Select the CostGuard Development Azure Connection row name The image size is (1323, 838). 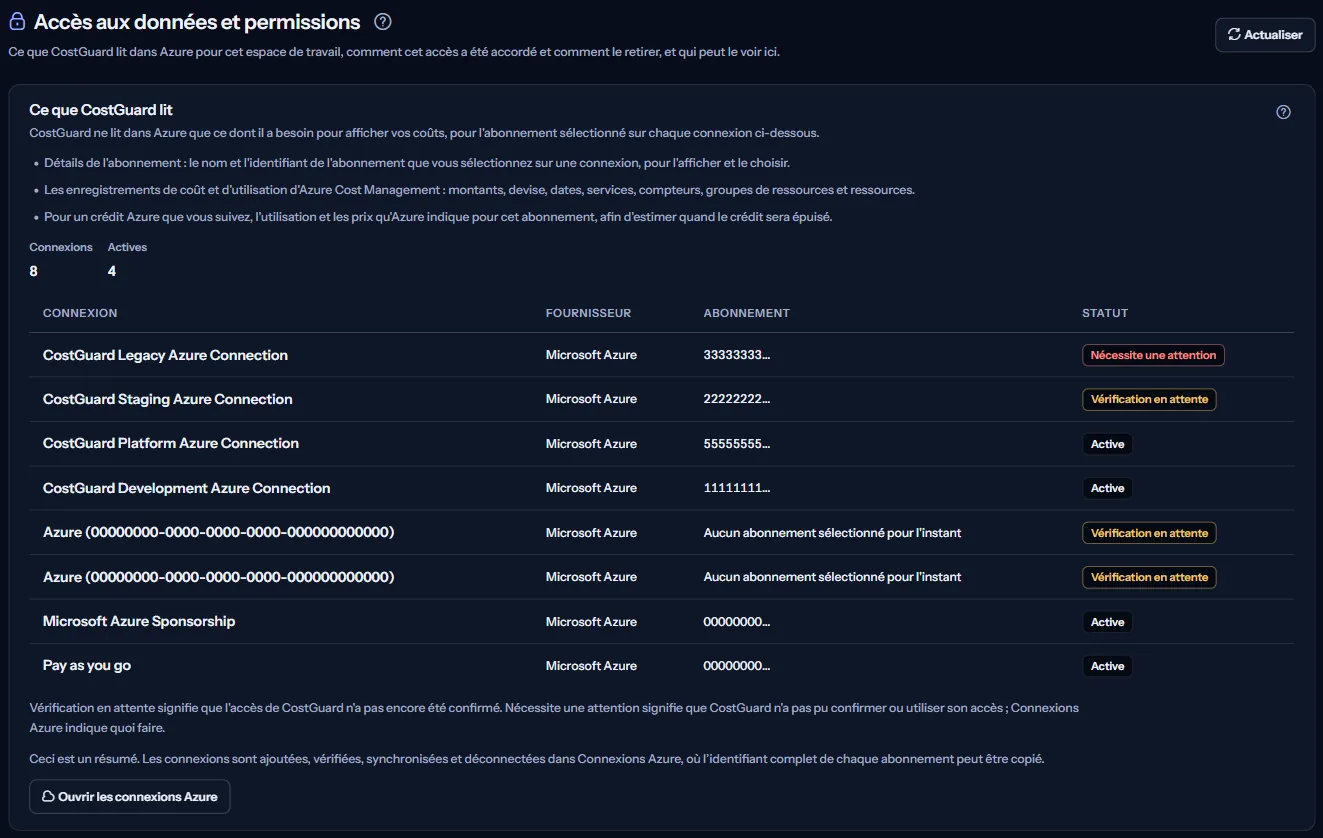[x=186, y=488]
